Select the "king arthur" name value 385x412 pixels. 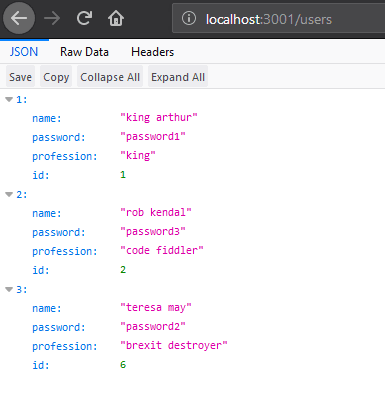click(x=159, y=117)
